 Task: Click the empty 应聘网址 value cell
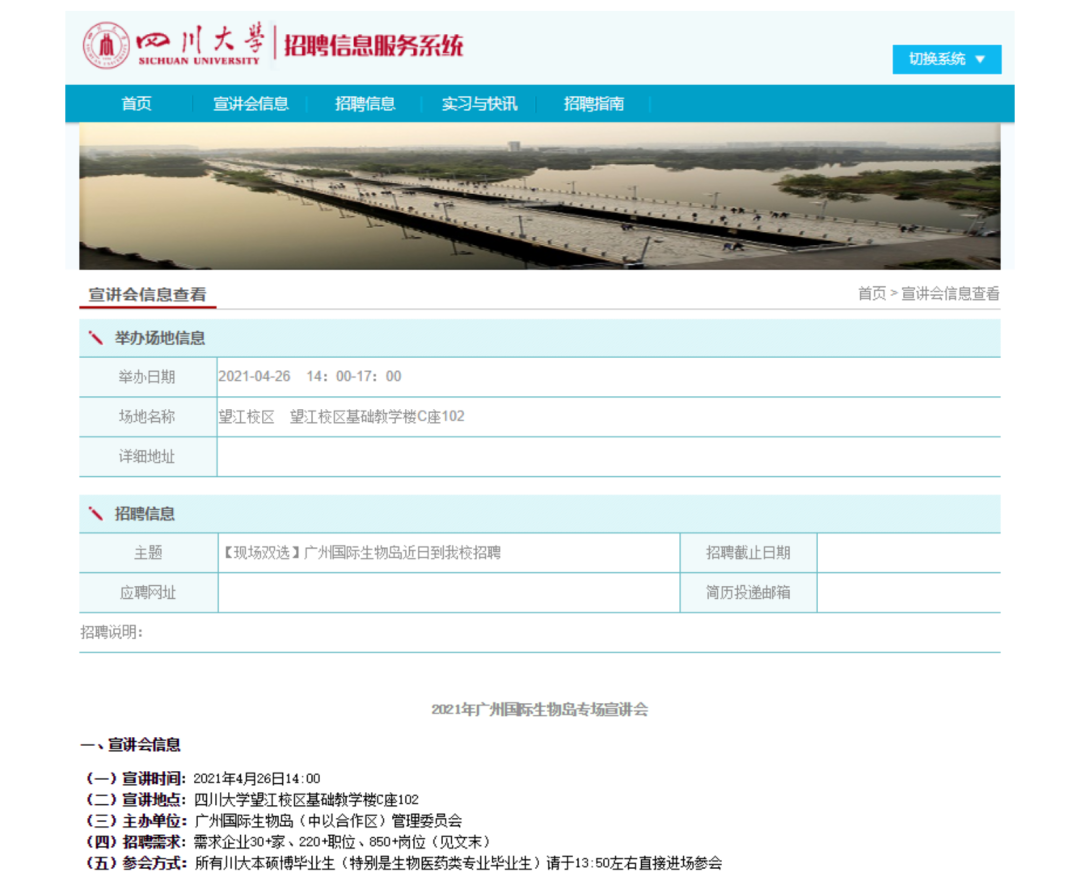447,592
